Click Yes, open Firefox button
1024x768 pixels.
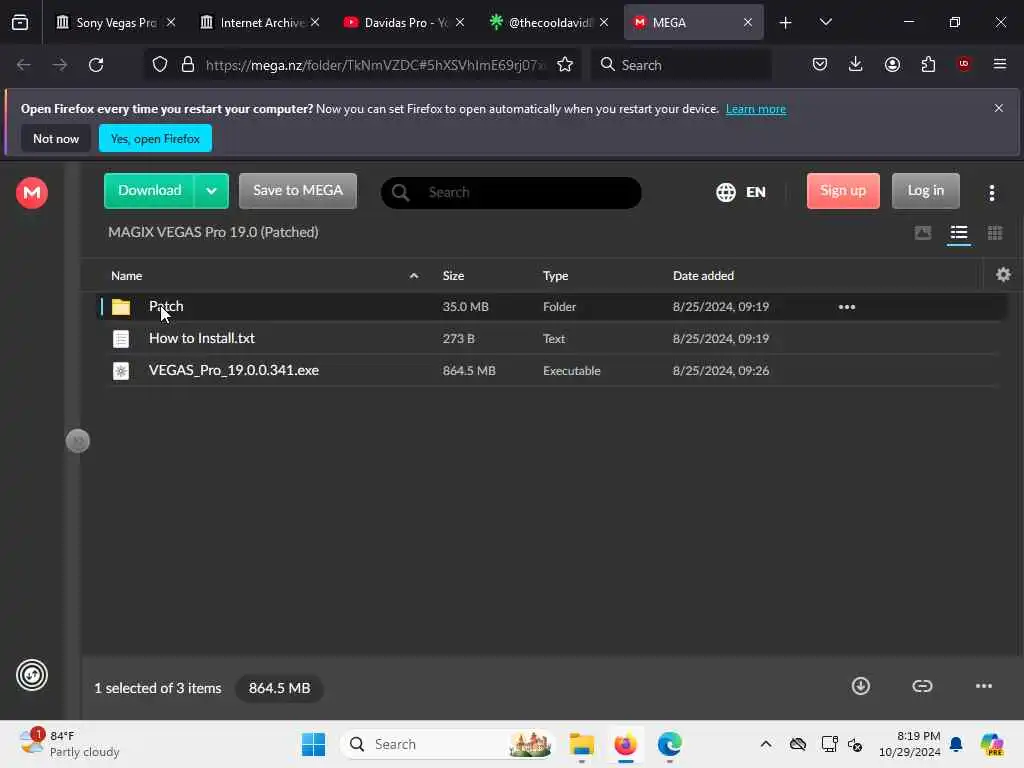coord(155,138)
